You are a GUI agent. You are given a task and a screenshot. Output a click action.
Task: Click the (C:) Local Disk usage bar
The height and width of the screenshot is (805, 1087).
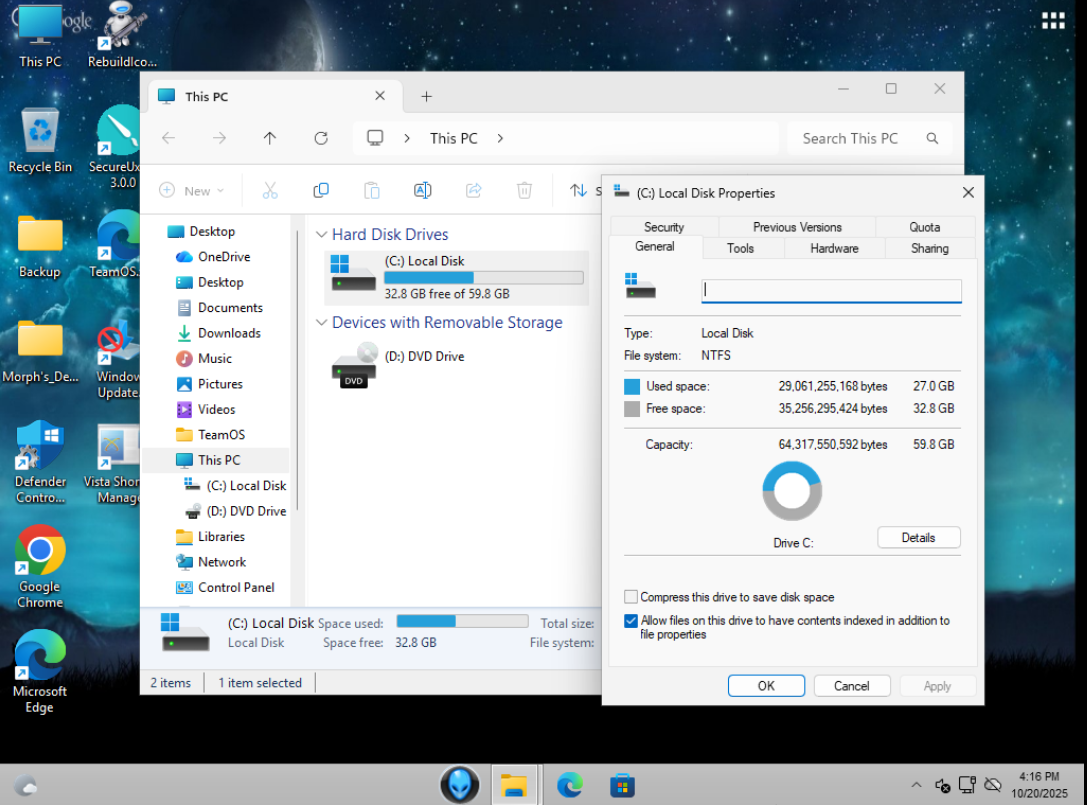(x=484, y=278)
